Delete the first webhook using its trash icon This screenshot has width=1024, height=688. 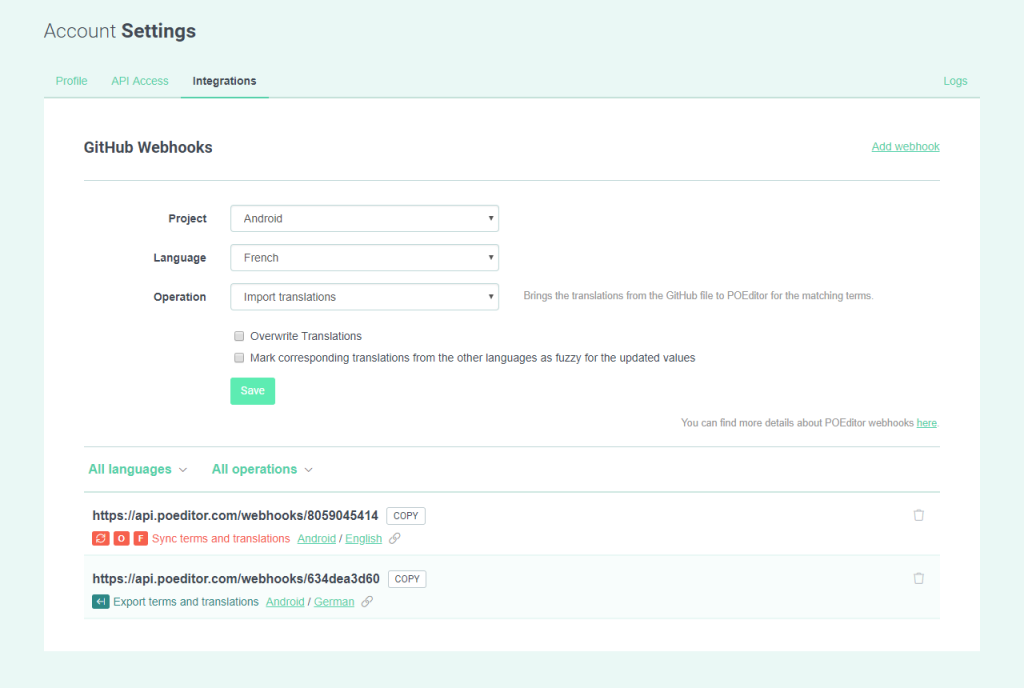pyautogui.click(x=918, y=514)
